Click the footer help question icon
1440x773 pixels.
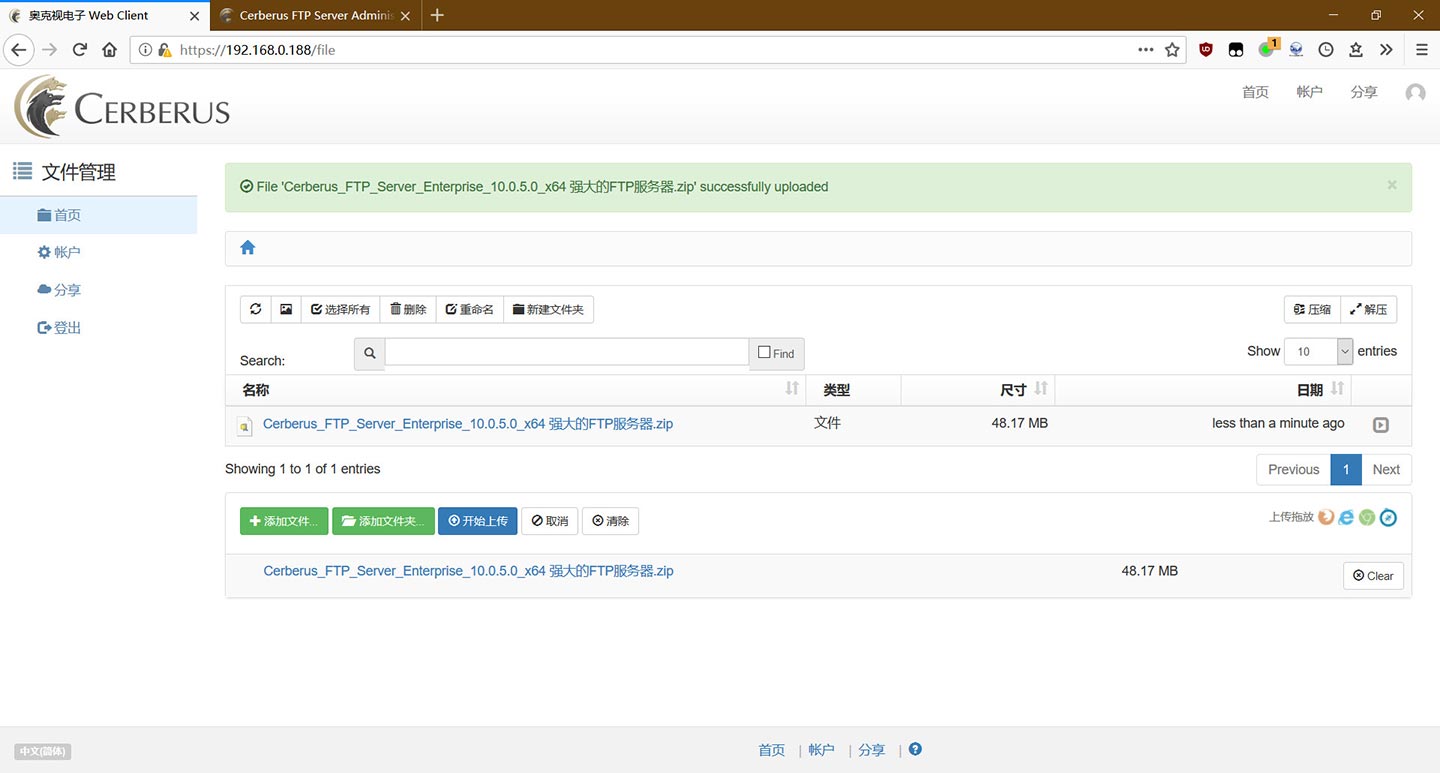(x=915, y=749)
